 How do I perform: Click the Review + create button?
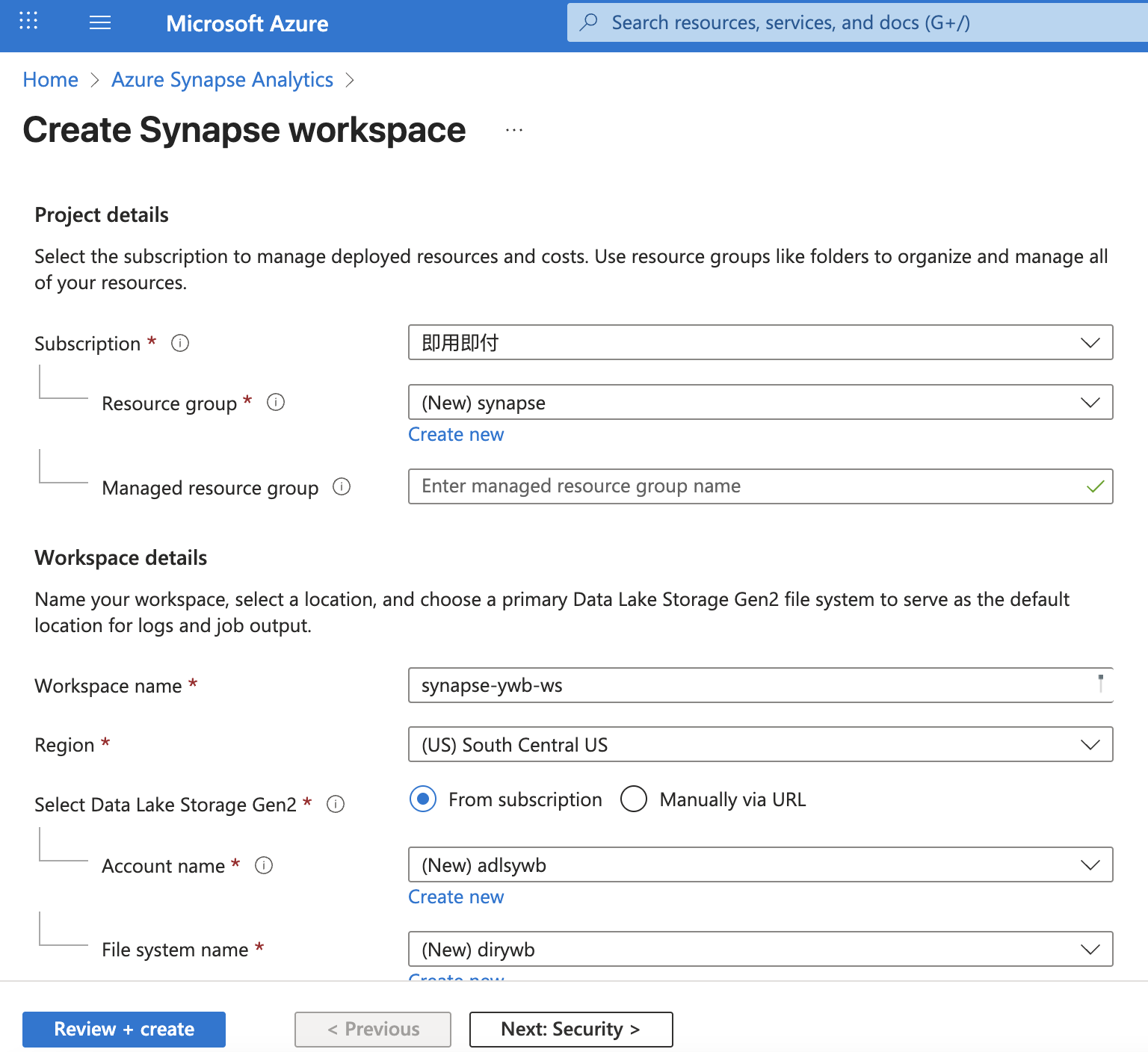pos(123,1029)
